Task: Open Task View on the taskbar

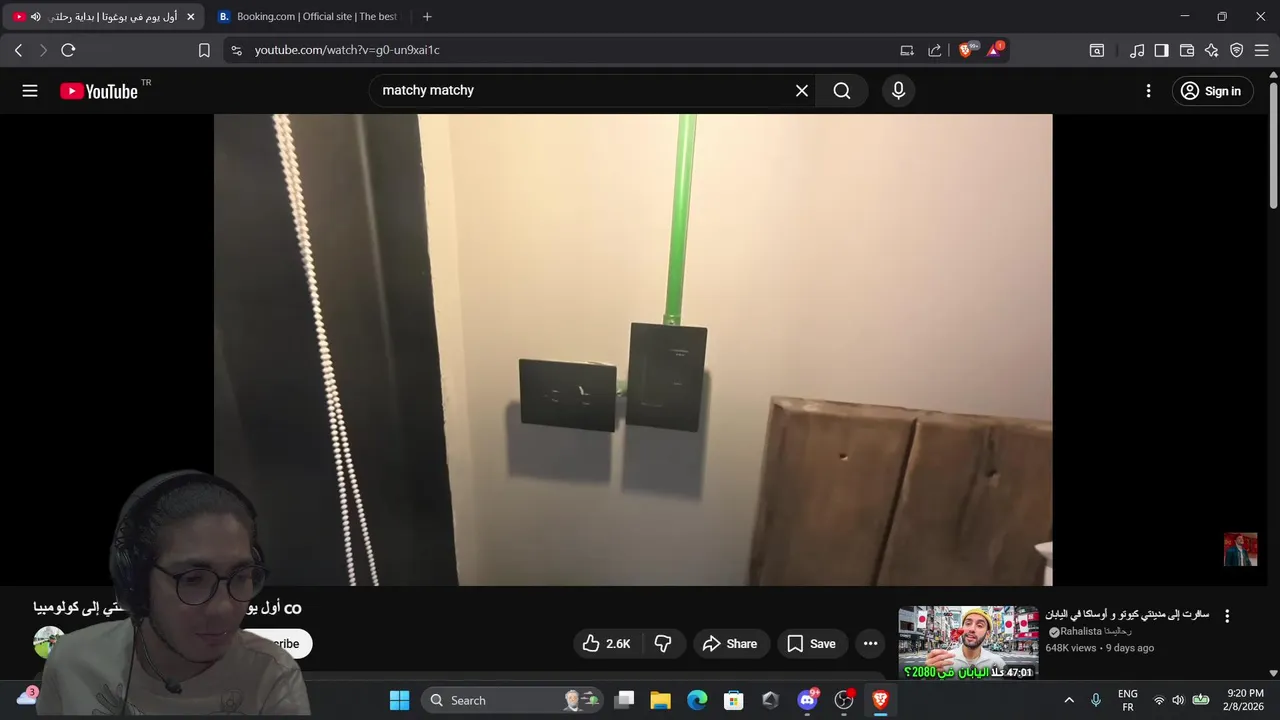Action: (x=624, y=700)
